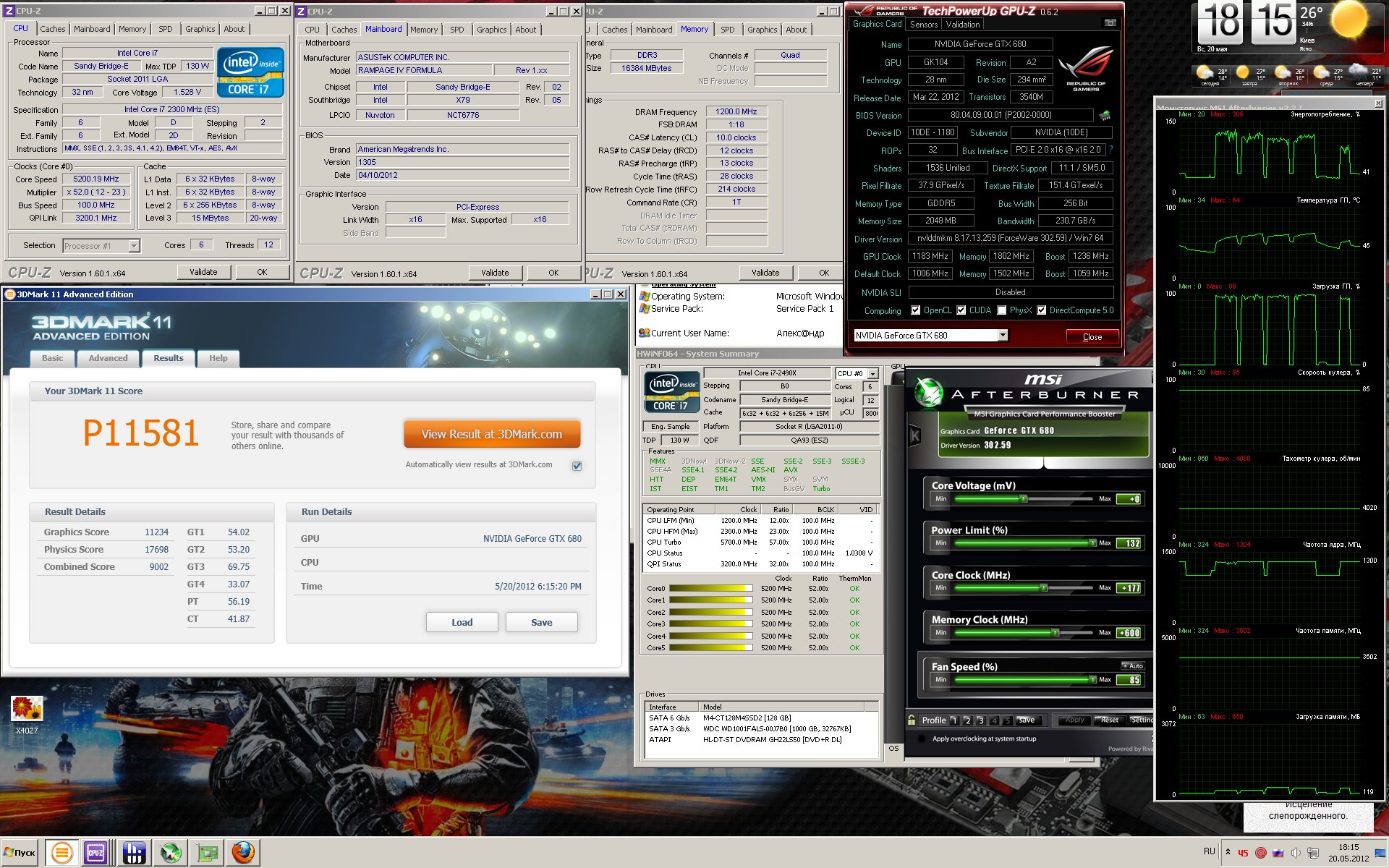Click the Afterburner K side tab
Image resolution: width=1389 pixels, height=868 pixels.
[914, 435]
